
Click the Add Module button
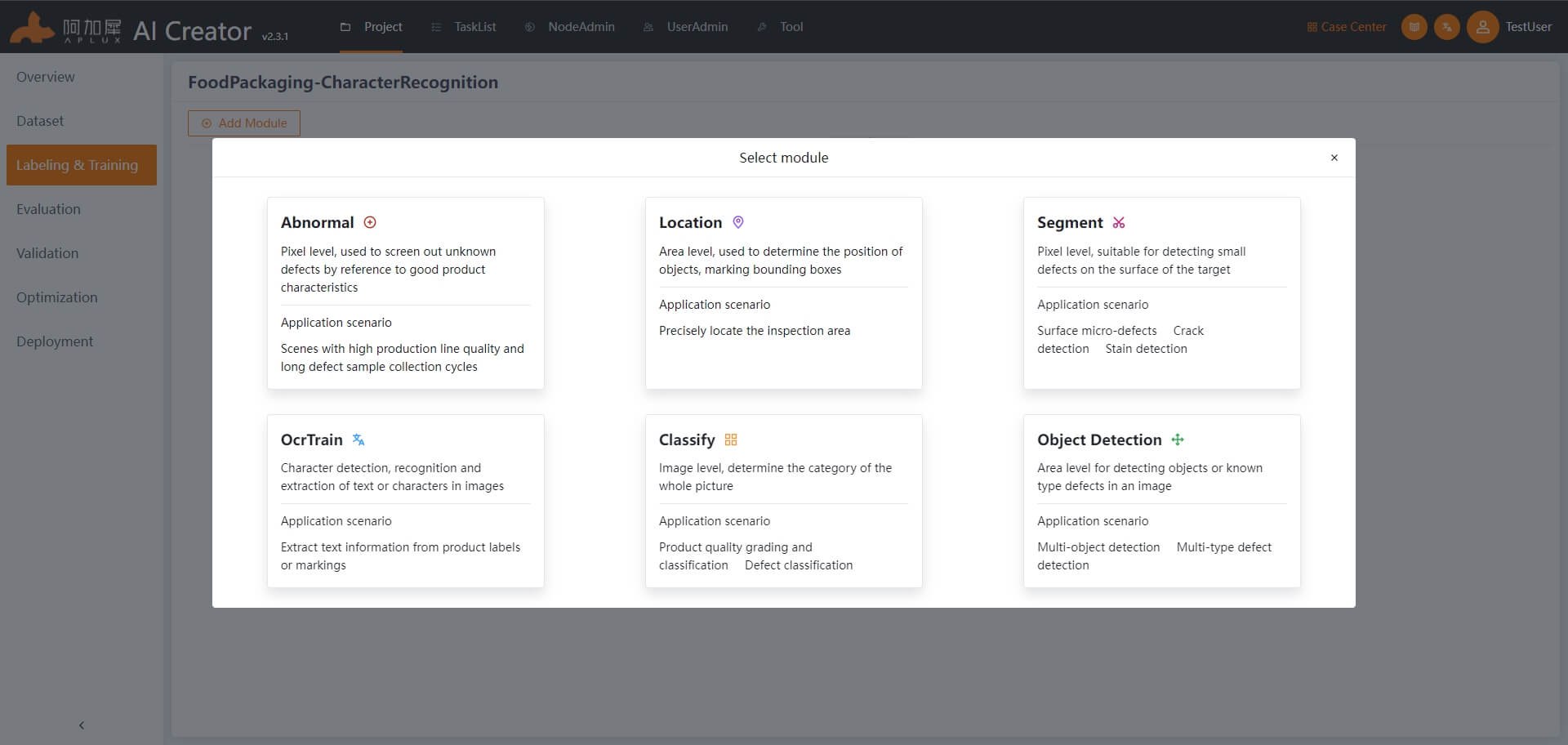point(244,123)
